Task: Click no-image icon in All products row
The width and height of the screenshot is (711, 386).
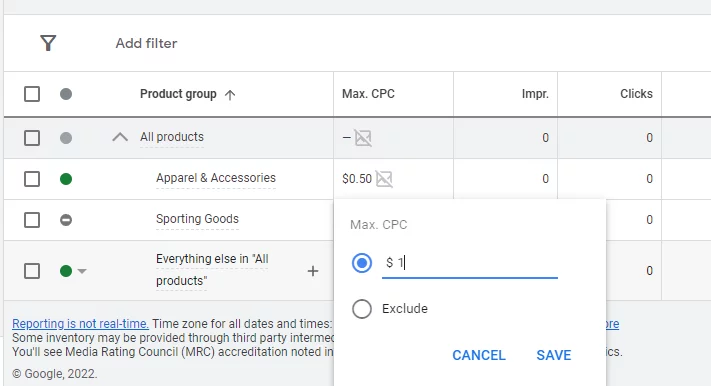Action: point(363,138)
